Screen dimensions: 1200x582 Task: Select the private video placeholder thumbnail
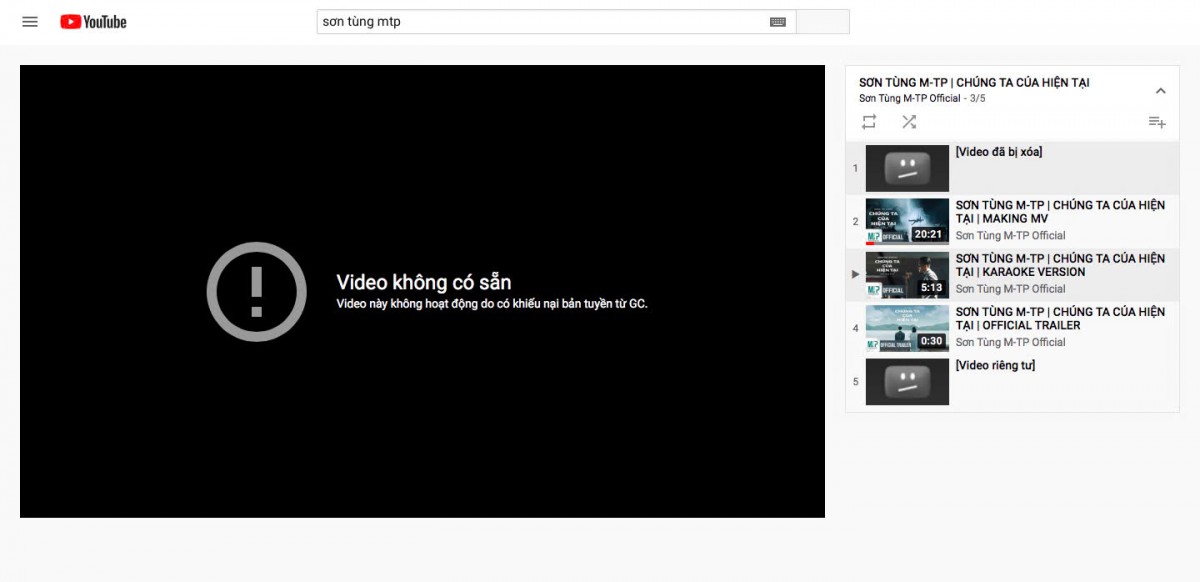(907, 382)
